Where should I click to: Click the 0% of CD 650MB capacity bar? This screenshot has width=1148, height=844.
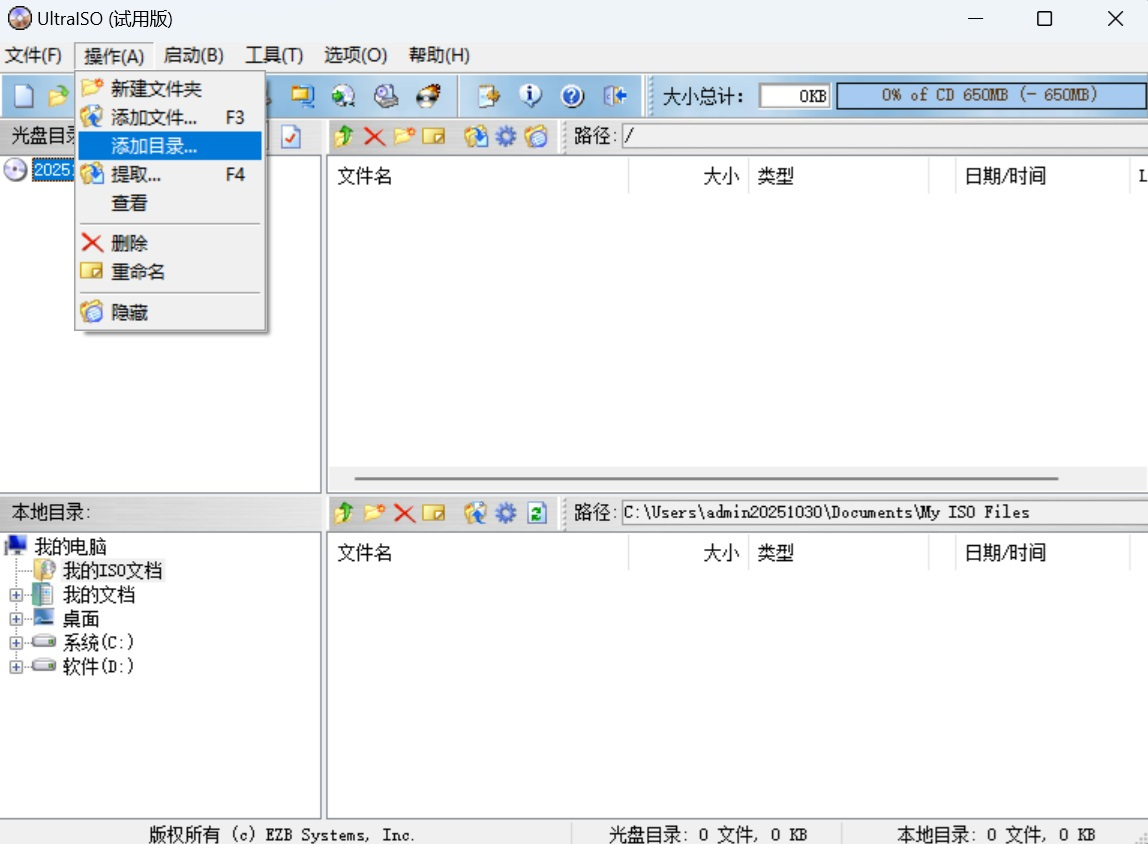990,96
